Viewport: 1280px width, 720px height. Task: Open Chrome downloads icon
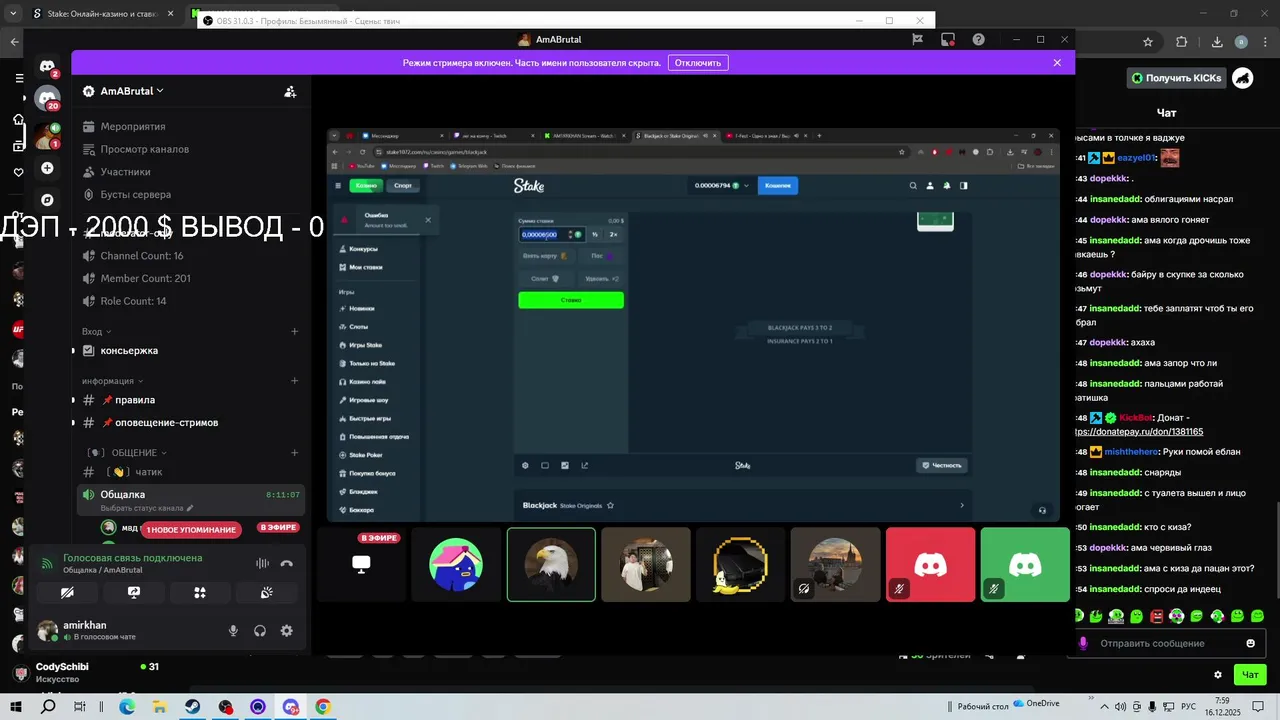1217,42
